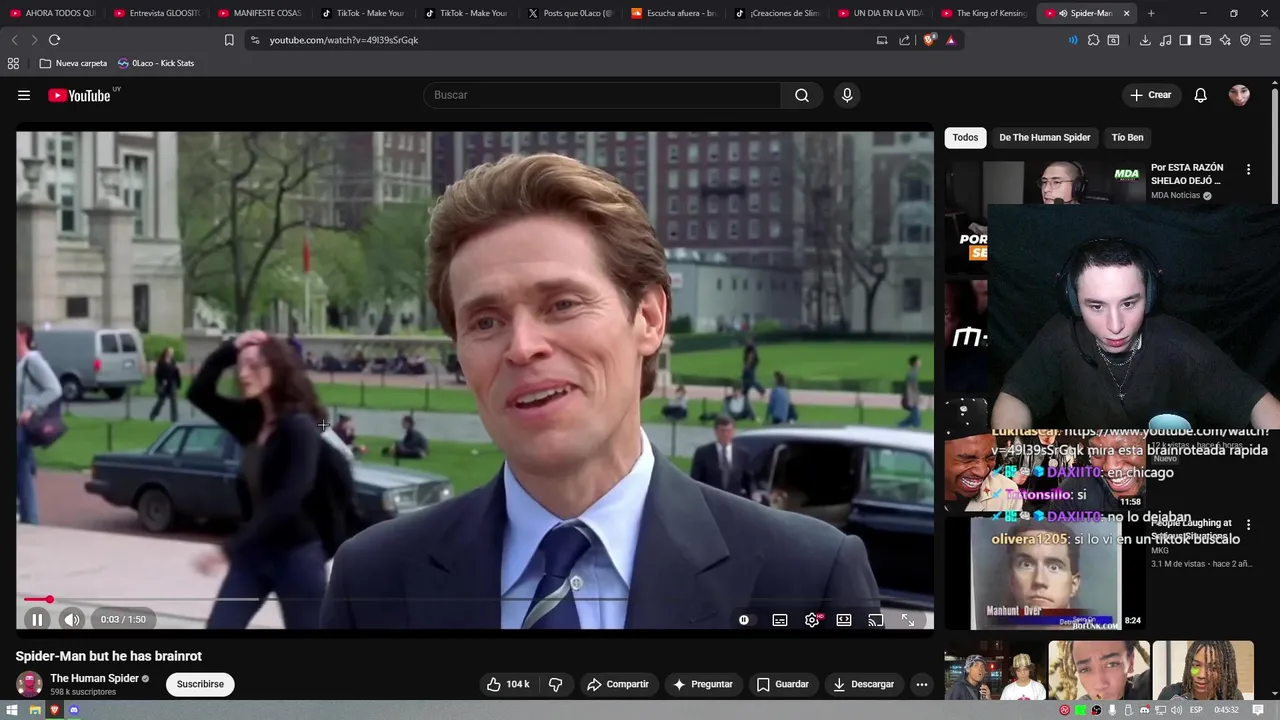
Task: Click the Preguntar button
Action: (x=703, y=684)
